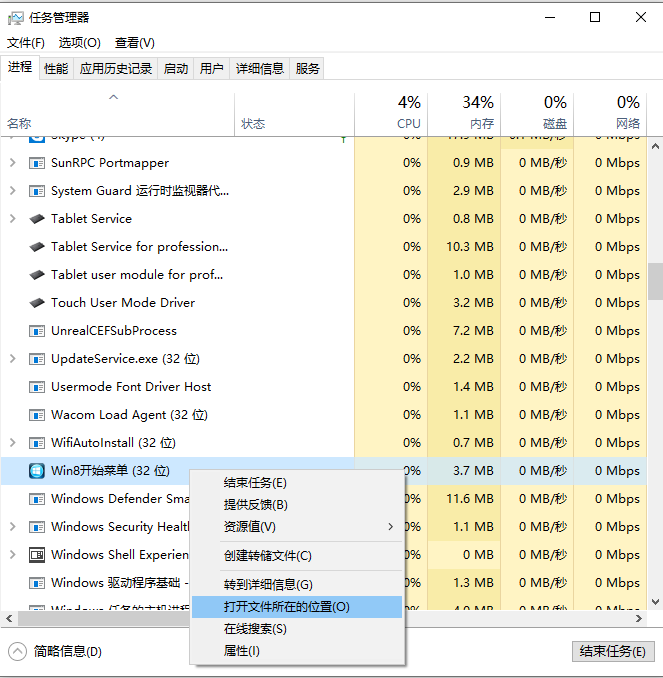Click horizontal scrollbar left arrow
Screen dimensions: 663x678
point(9,619)
